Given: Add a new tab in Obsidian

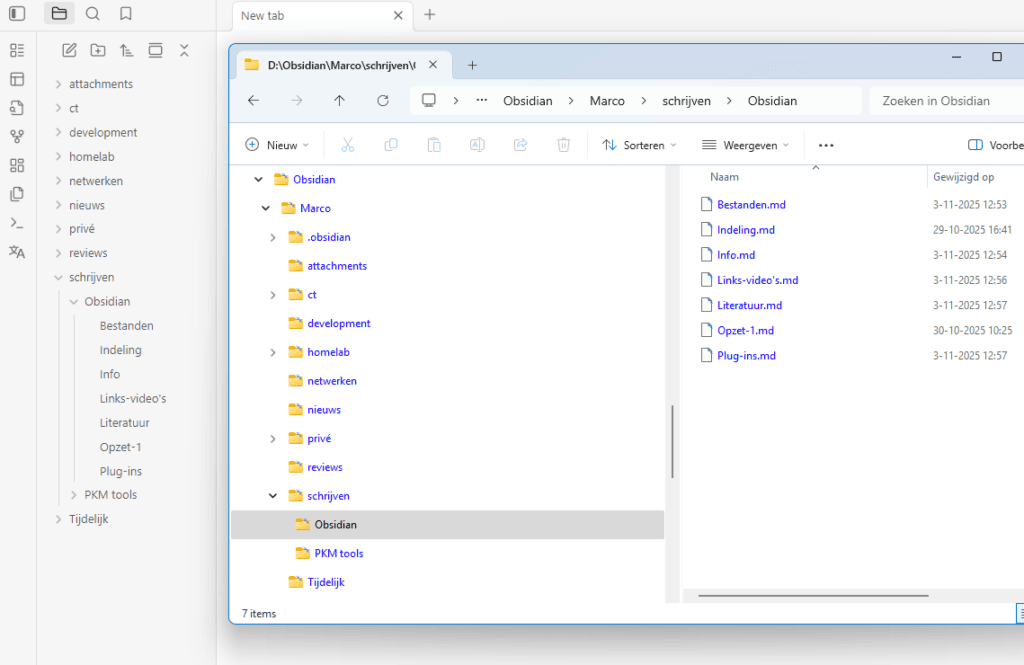Looking at the screenshot, I should click(x=430, y=14).
